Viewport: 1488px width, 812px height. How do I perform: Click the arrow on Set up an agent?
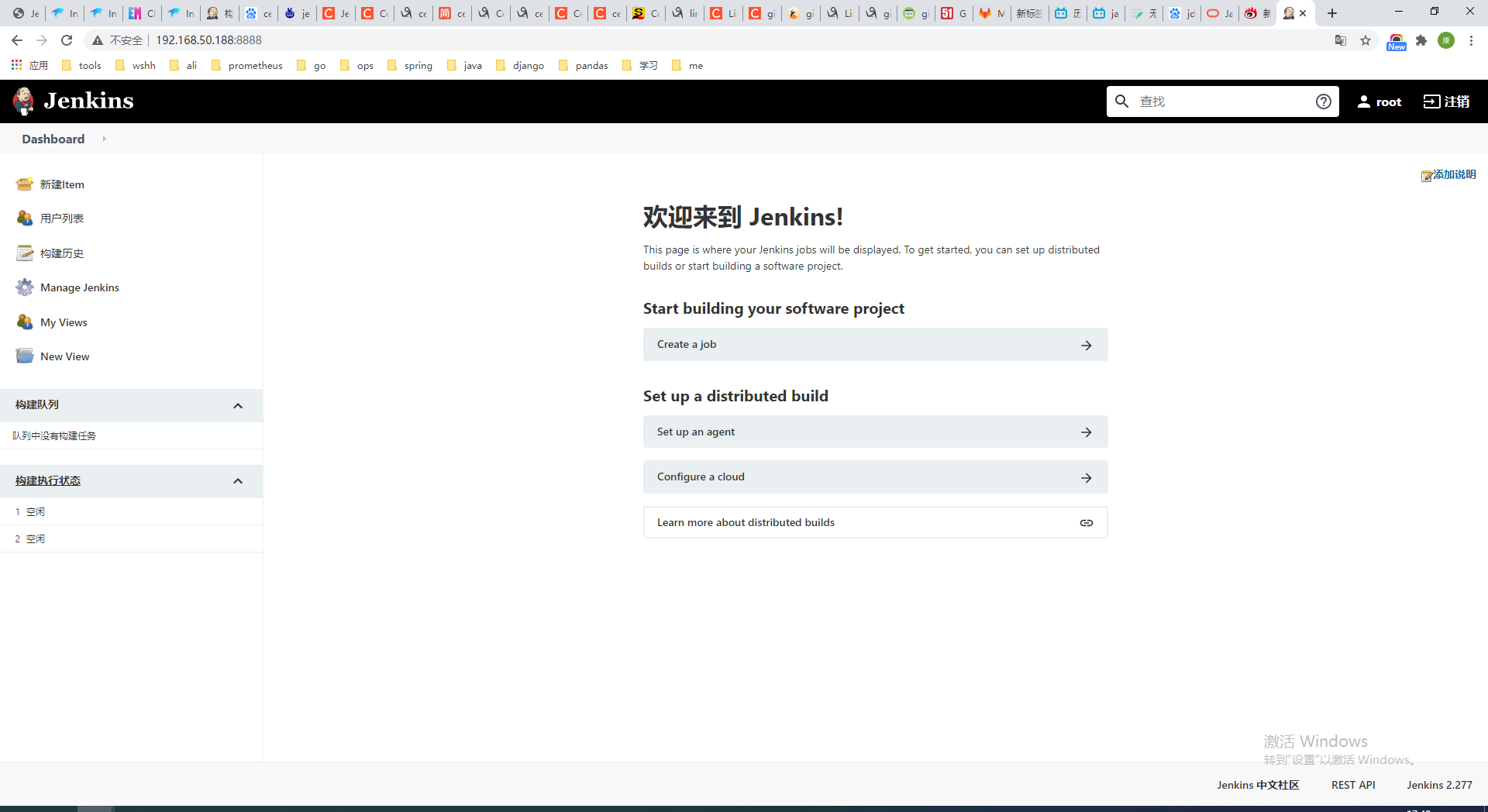pyautogui.click(x=1087, y=432)
